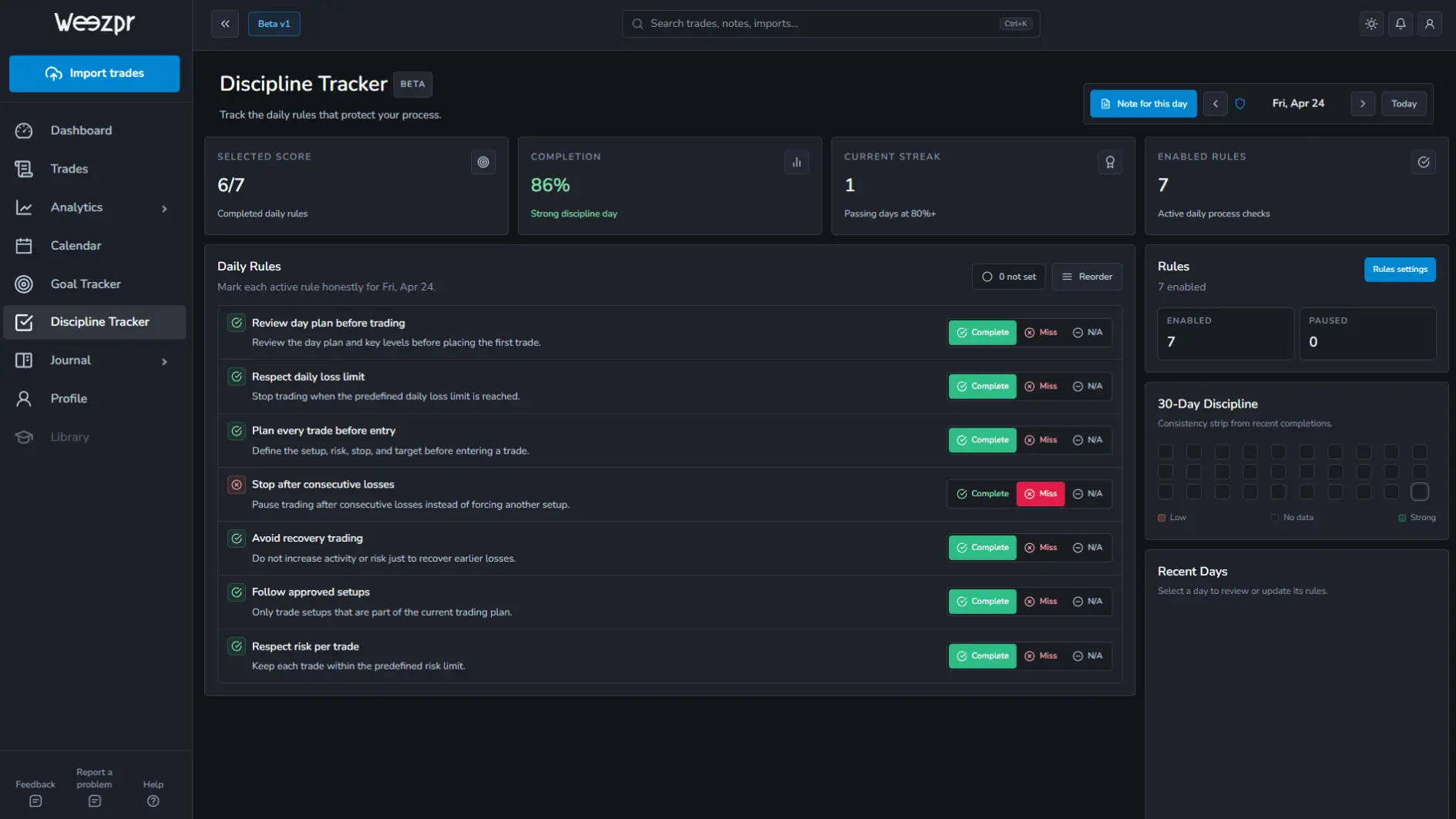
Task: Expand the Analytics submenu chevron
Action: [x=164, y=208]
